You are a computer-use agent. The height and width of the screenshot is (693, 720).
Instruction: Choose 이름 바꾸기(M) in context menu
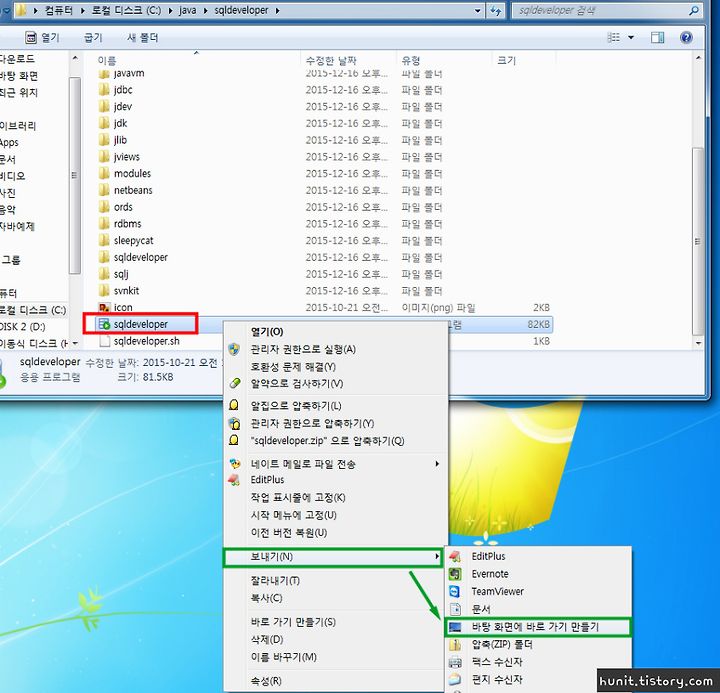pyautogui.click(x=283, y=657)
